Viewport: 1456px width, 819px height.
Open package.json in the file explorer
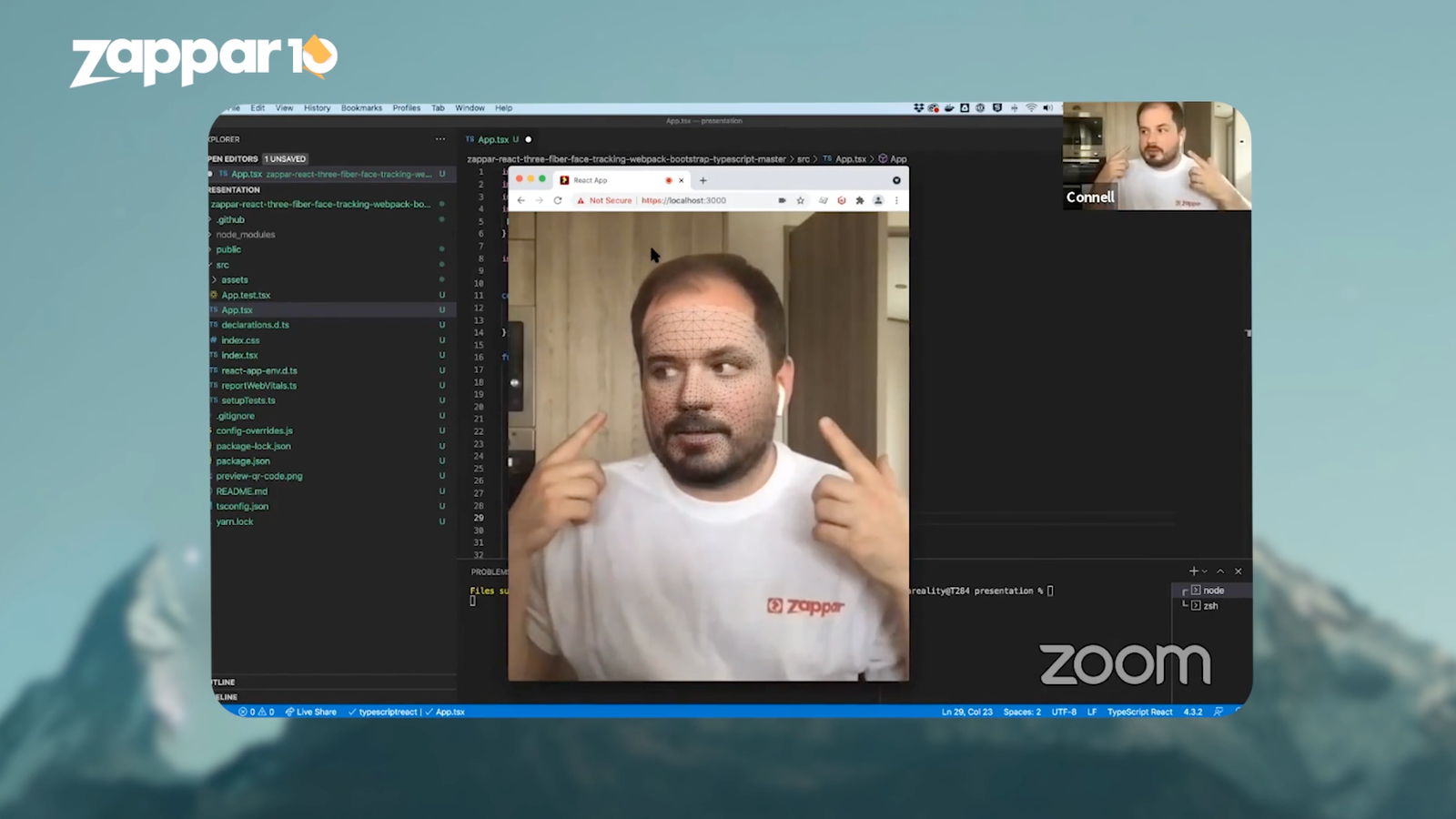(x=242, y=461)
